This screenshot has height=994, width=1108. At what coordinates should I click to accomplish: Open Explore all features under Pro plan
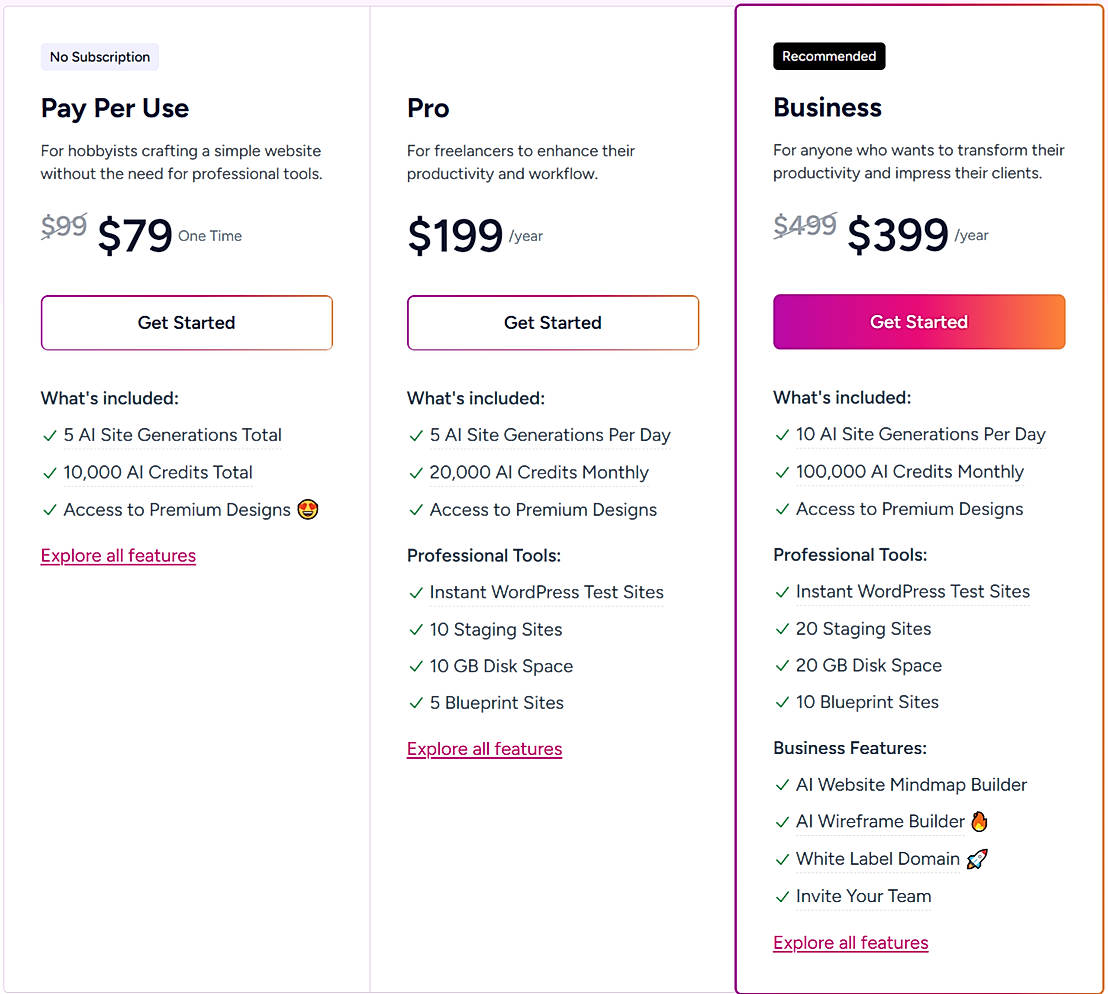(x=484, y=749)
